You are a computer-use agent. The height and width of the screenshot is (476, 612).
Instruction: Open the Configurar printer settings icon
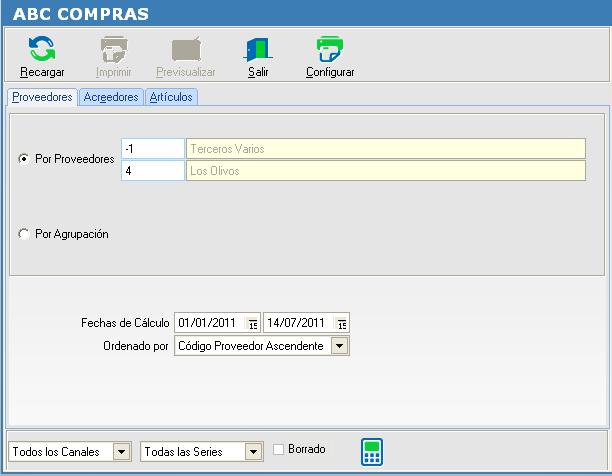(330, 49)
